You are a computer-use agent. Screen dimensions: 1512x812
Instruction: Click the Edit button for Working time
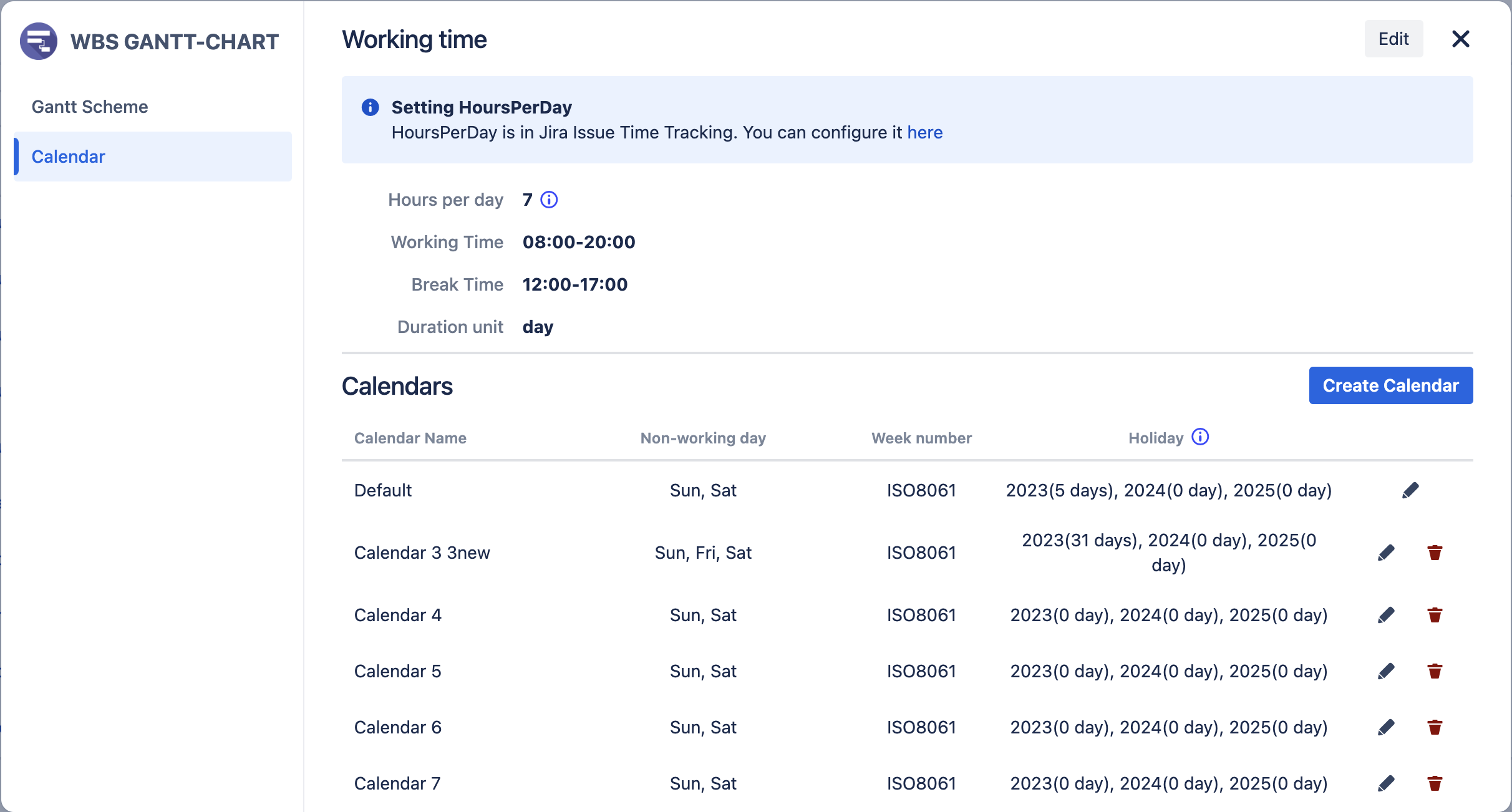coord(1393,39)
